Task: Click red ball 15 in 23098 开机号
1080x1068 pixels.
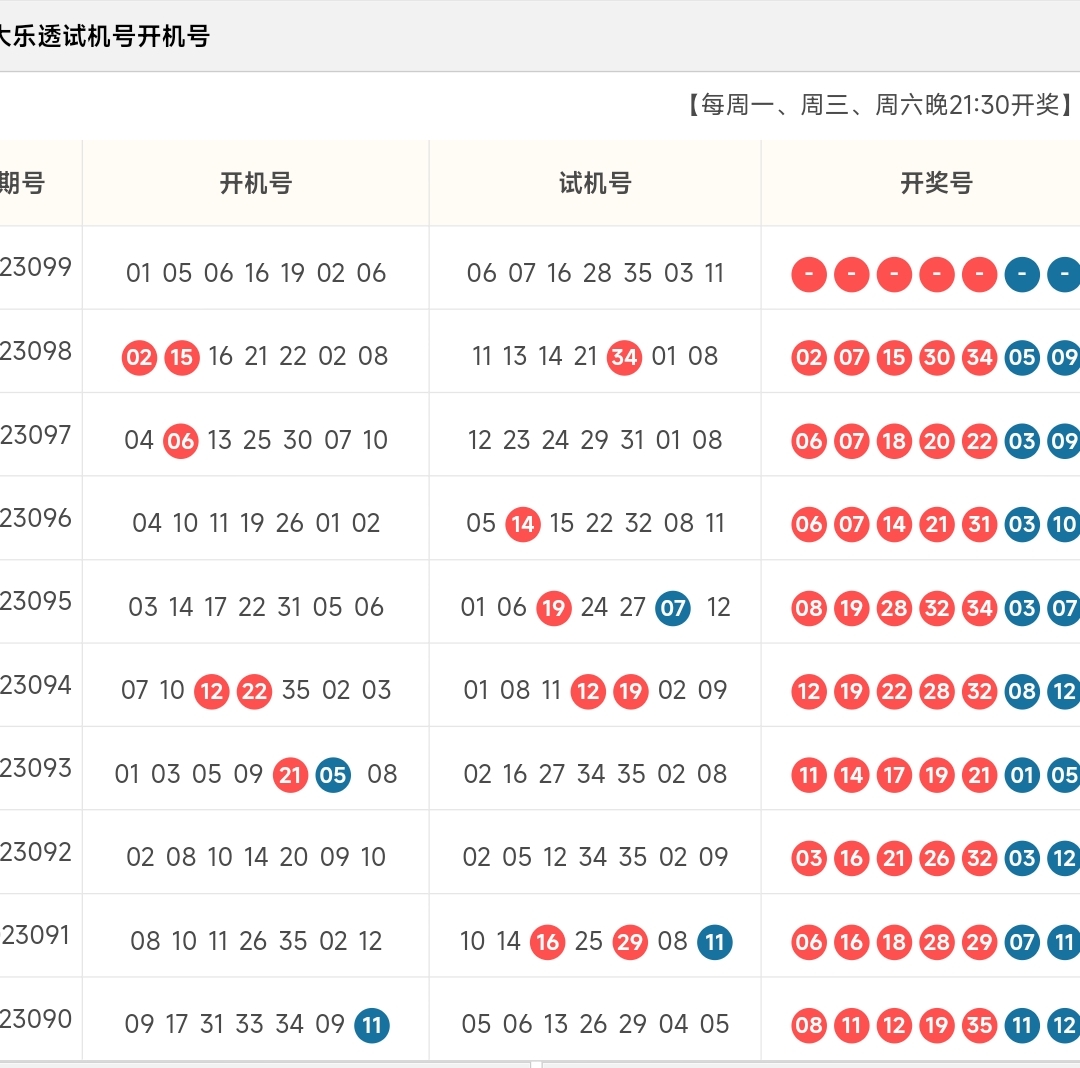Action: coord(182,357)
